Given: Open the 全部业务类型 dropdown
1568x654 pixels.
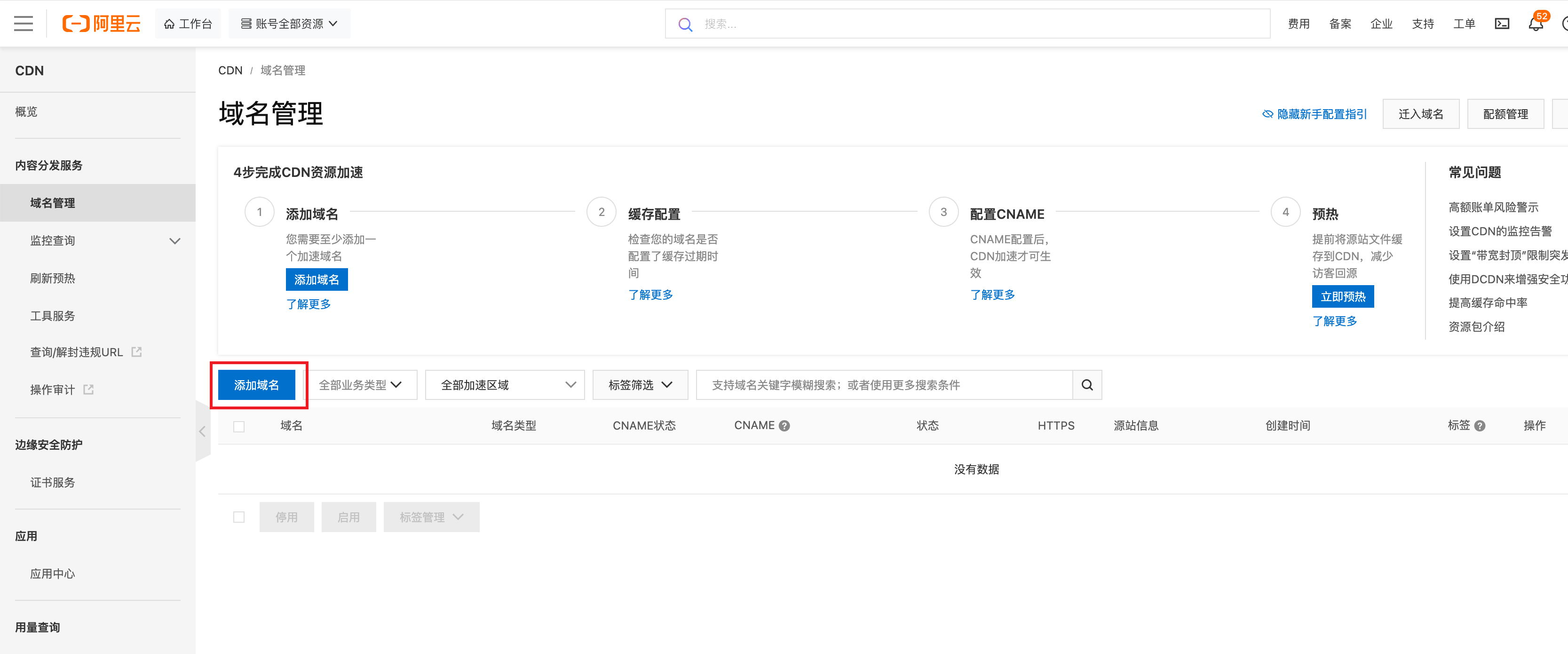Looking at the screenshot, I should pyautogui.click(x=360, y=385).
